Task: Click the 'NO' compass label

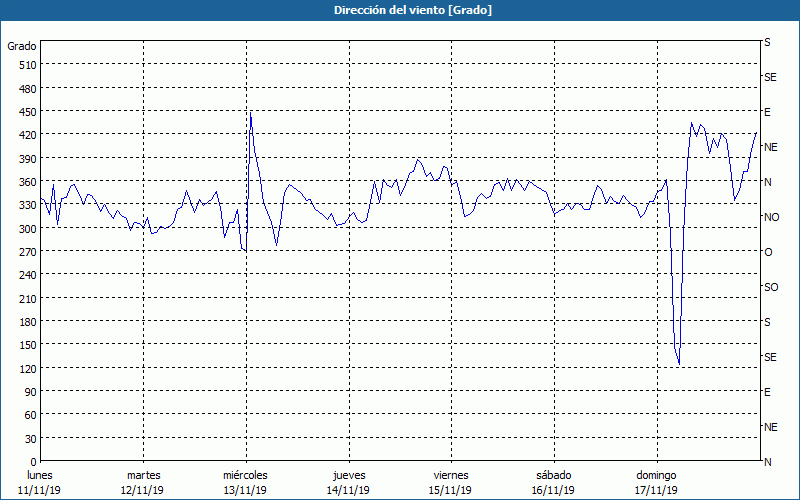Action: click(x=772, y=217)
